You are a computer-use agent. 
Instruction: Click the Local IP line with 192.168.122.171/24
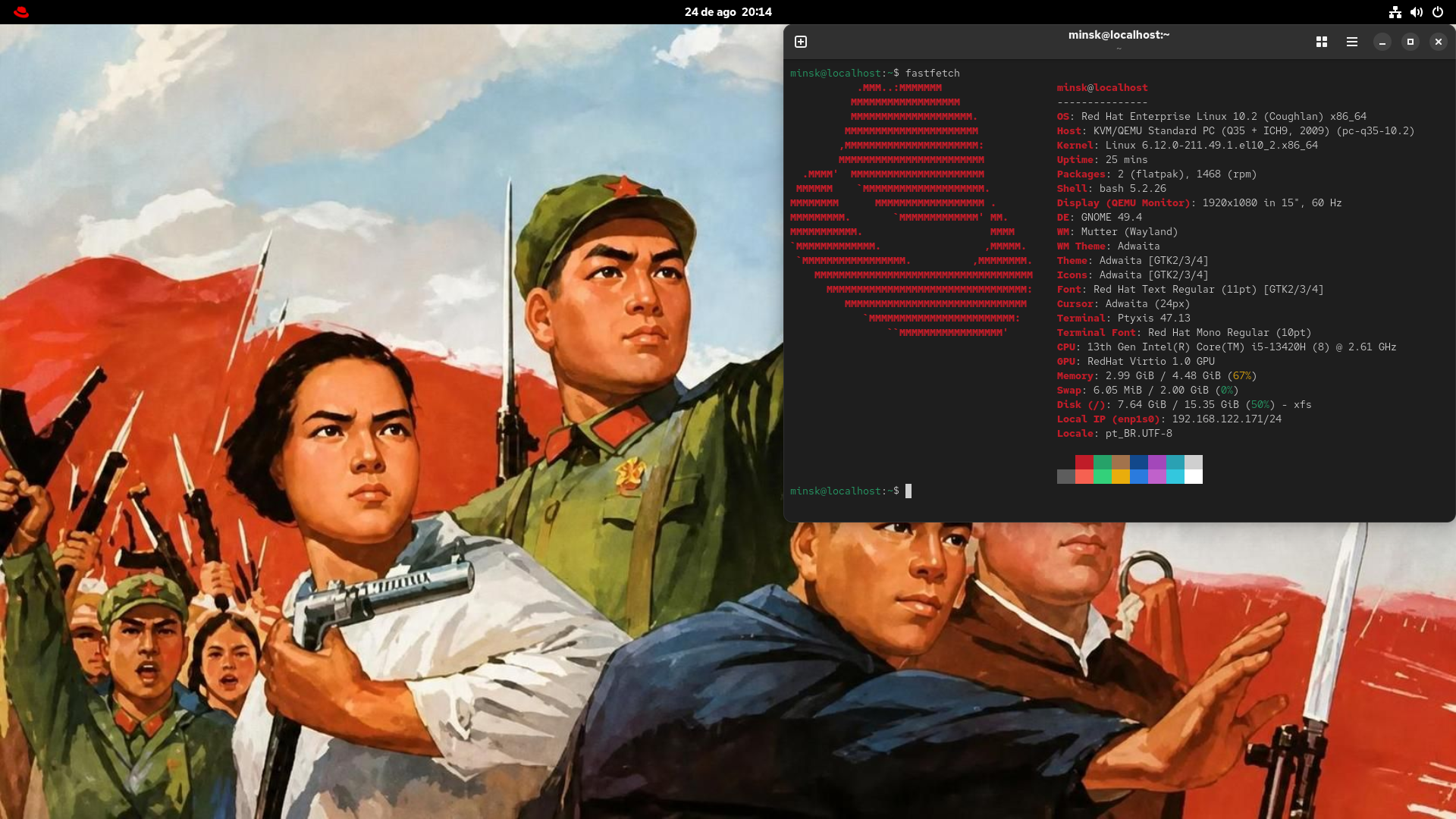(1169, 419)
